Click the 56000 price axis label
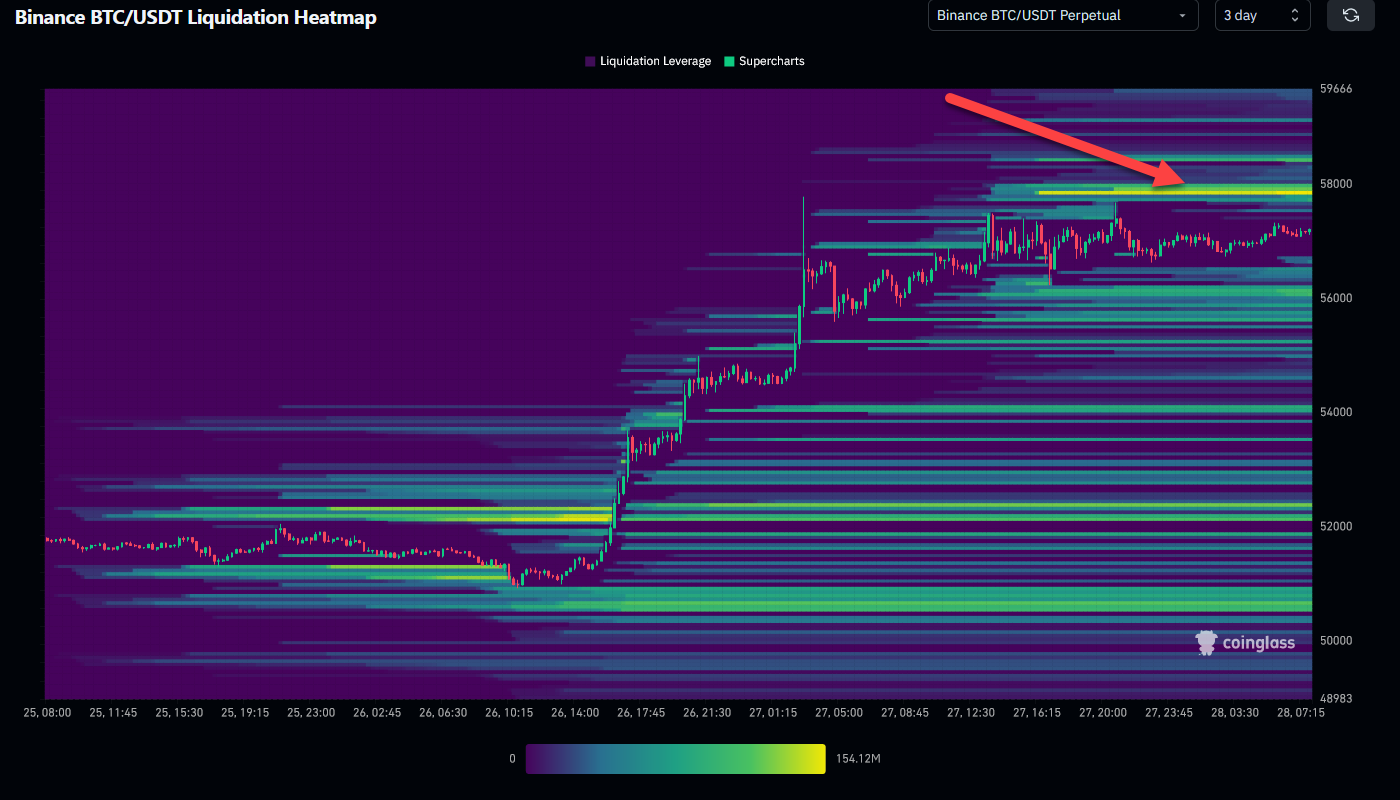The height and width of the screenshot is (800, 1400). point(1336,298)
